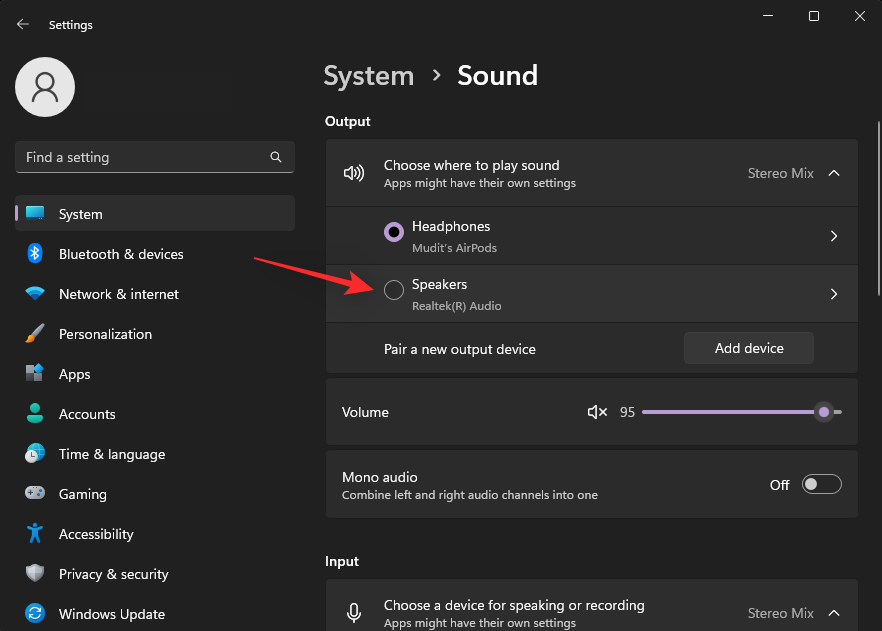This screenshot has width=882, height=631.
Task: Collapse the output device list chevron
Action: (834, 173)
